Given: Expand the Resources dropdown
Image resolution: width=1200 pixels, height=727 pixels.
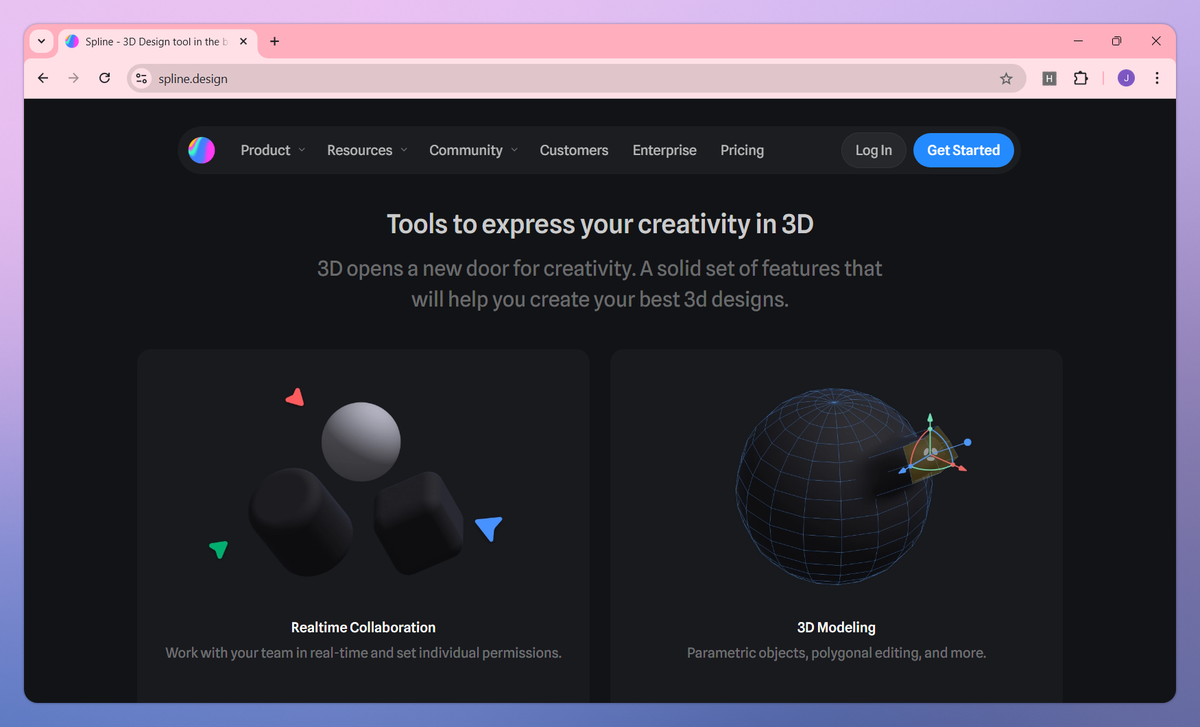Looking at the screenshot, I should click(360, 150).
